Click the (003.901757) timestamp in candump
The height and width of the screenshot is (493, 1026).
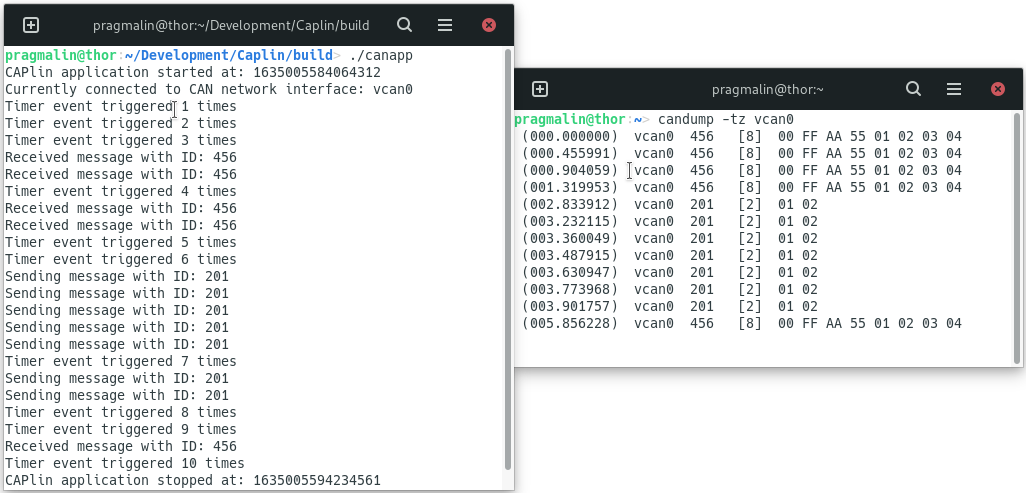pyautogui.click(x=570, y=306)
